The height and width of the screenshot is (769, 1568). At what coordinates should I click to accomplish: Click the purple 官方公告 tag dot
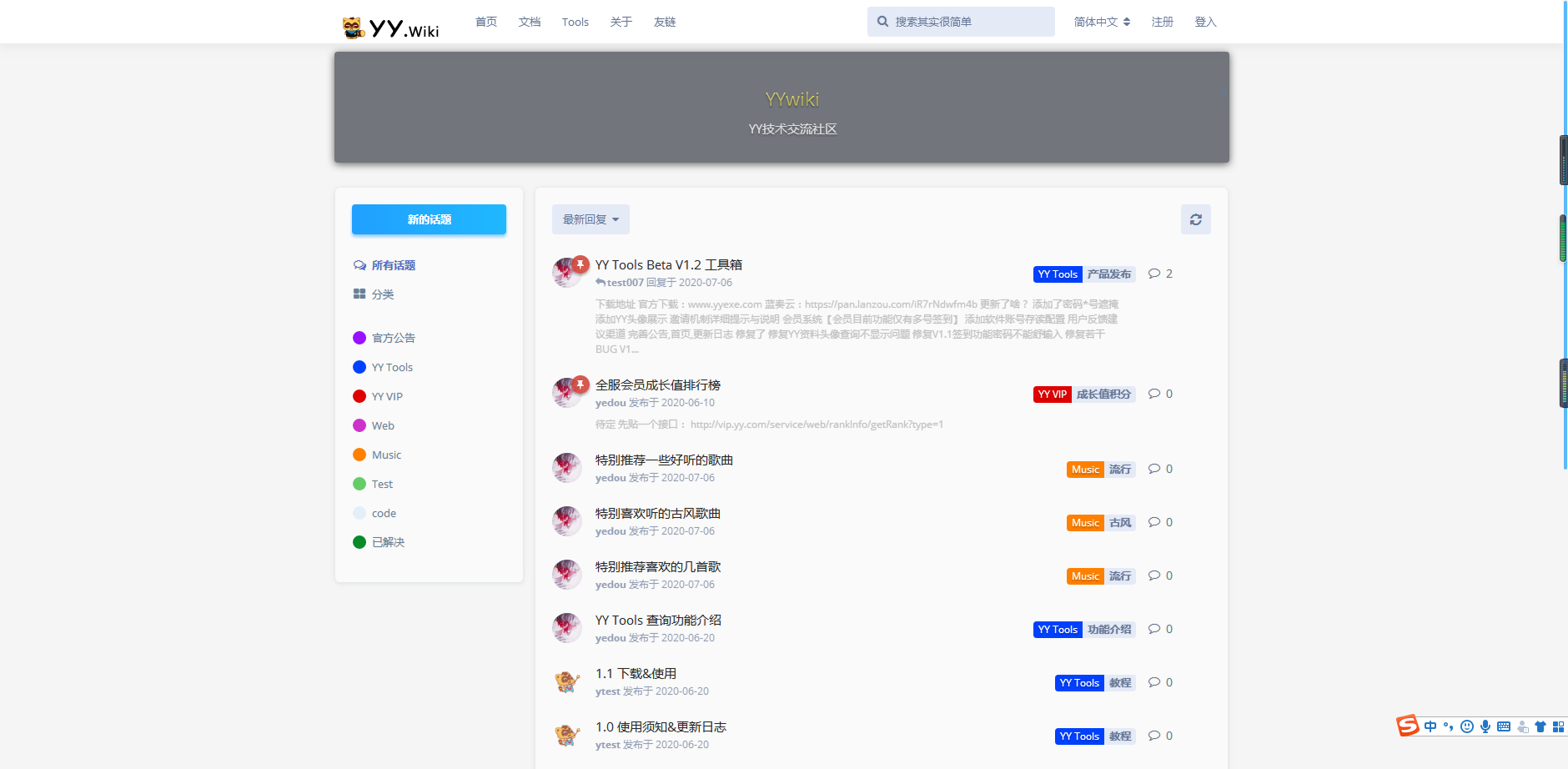359,338
